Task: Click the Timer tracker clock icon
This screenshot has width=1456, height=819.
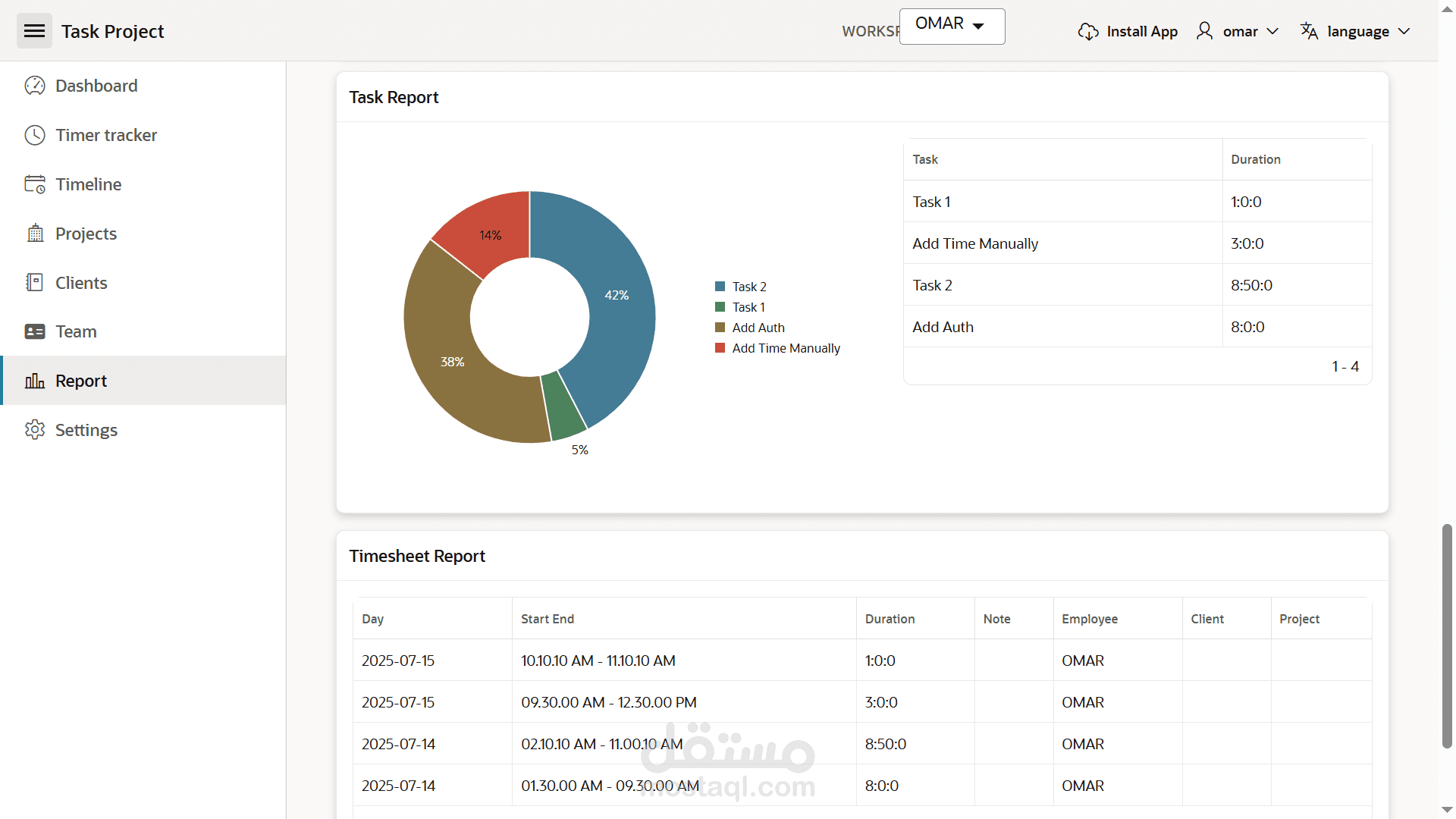Action: (35, 135)
